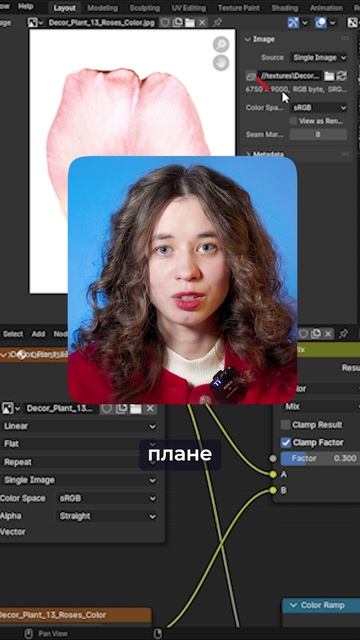Viewport: 360px width, 640px height.
Task: Click Decor_Plant_13 image name field in texture node
Action: [x=59, y=408]
